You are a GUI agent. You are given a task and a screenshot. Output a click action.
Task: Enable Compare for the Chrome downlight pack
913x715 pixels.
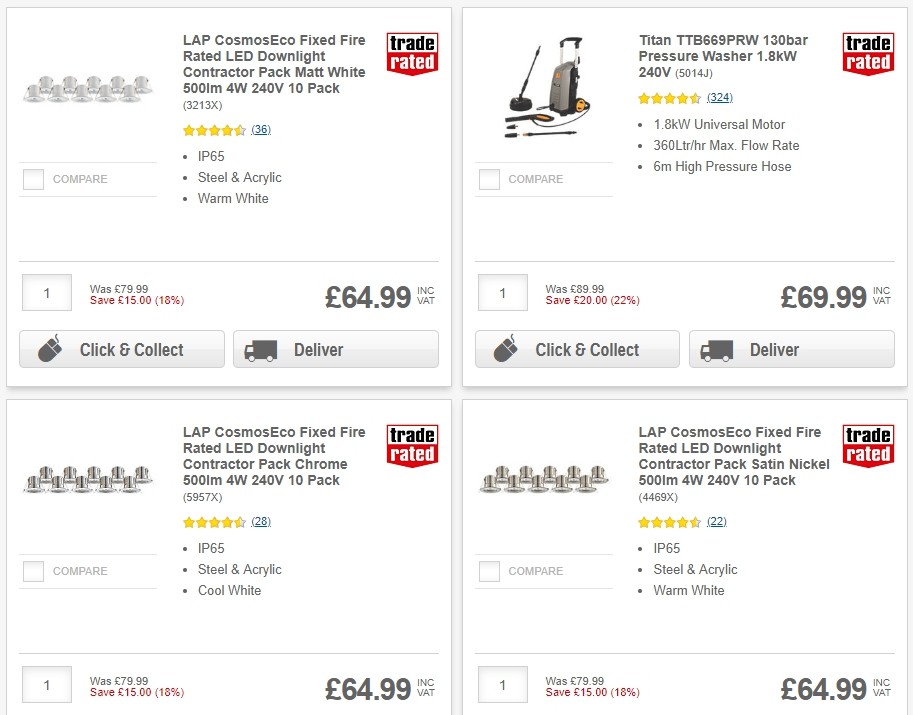click(33, 571)
